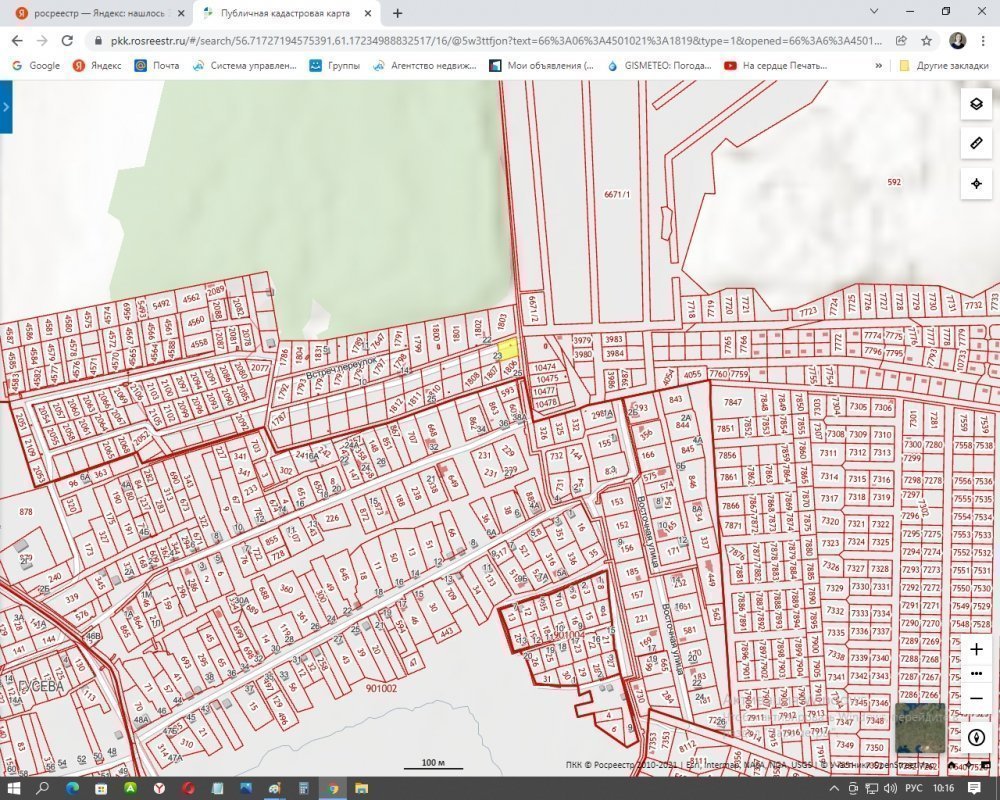Image resolution: width=1000 pixels, height=800 pixels.
Task: Open the Другие закладки bookmarks folder
Action: 943,66
